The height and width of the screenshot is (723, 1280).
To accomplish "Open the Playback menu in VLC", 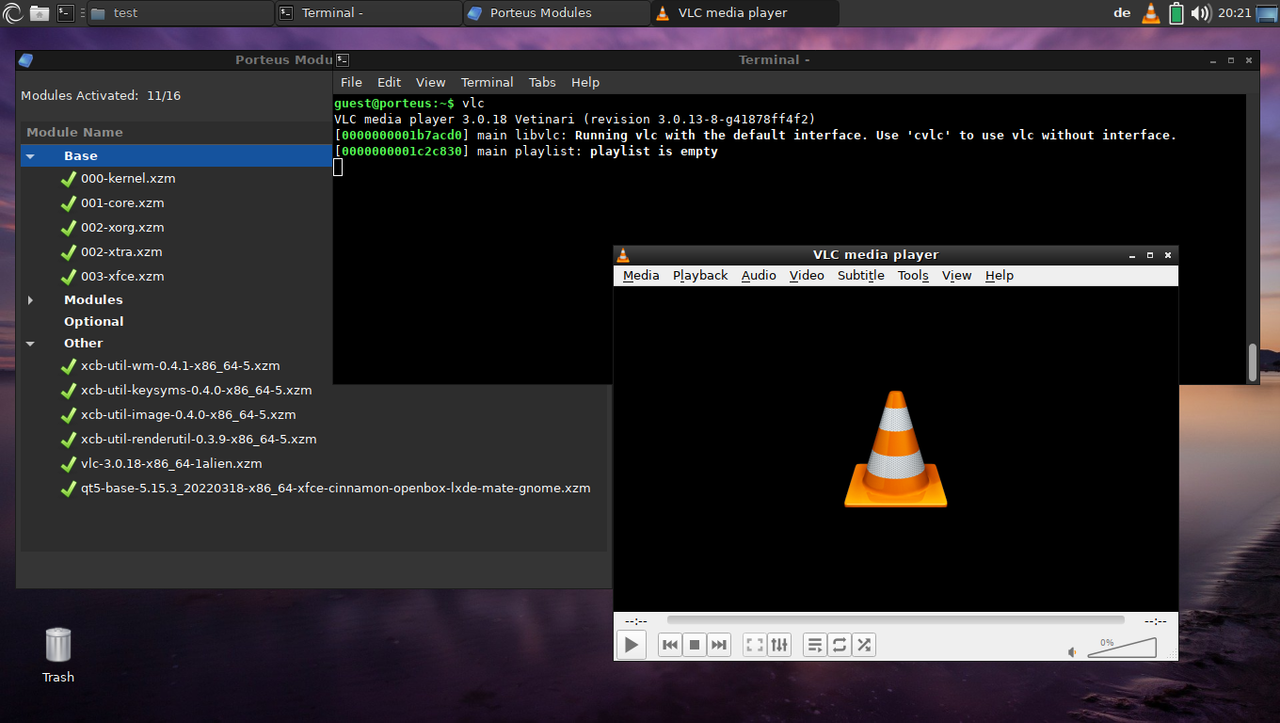I will (x=700, y=275).
